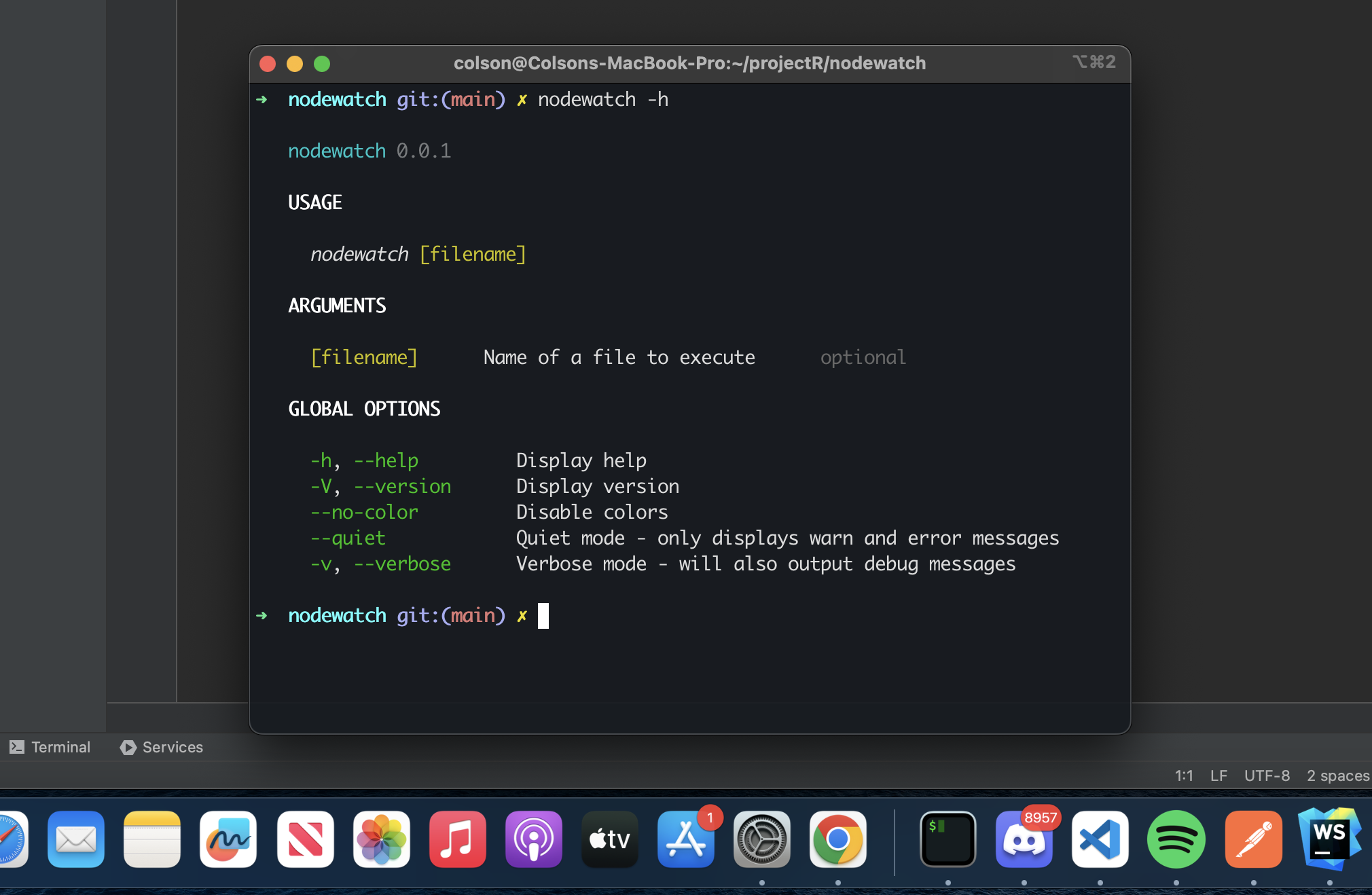Change the UTF-8 file encoding
This screenshot has height=895, width=1372.
click(1267, 775)
